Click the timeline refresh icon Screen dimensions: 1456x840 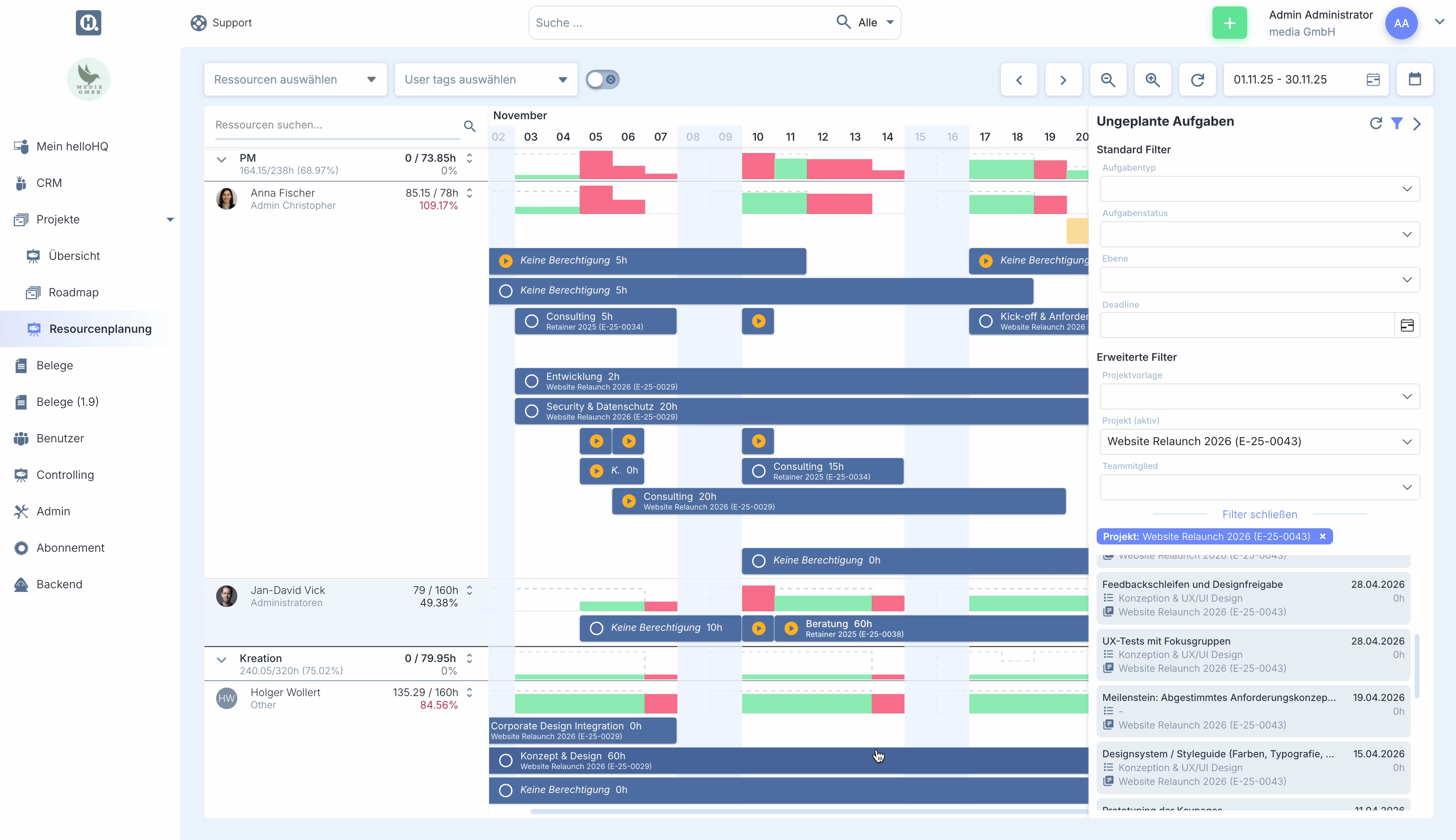tap(1198, 79)
